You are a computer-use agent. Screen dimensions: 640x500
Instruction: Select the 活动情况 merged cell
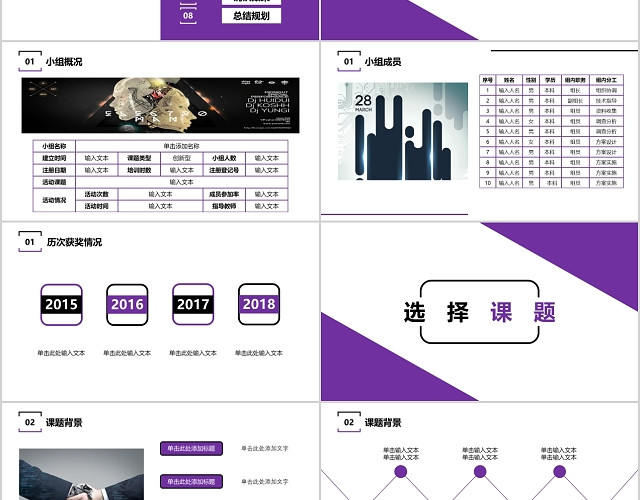point(54,200)
